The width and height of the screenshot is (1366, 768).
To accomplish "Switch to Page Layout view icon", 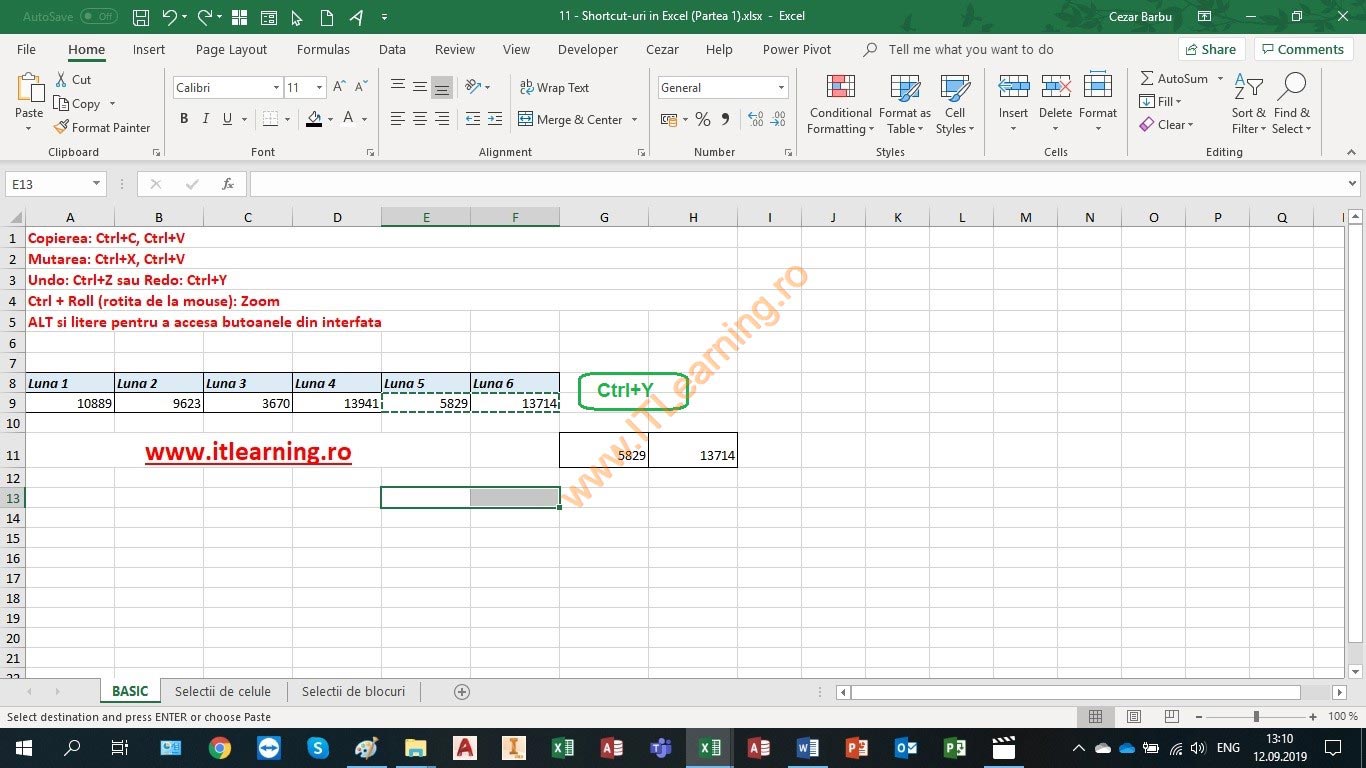I will tap(1134, 717).
